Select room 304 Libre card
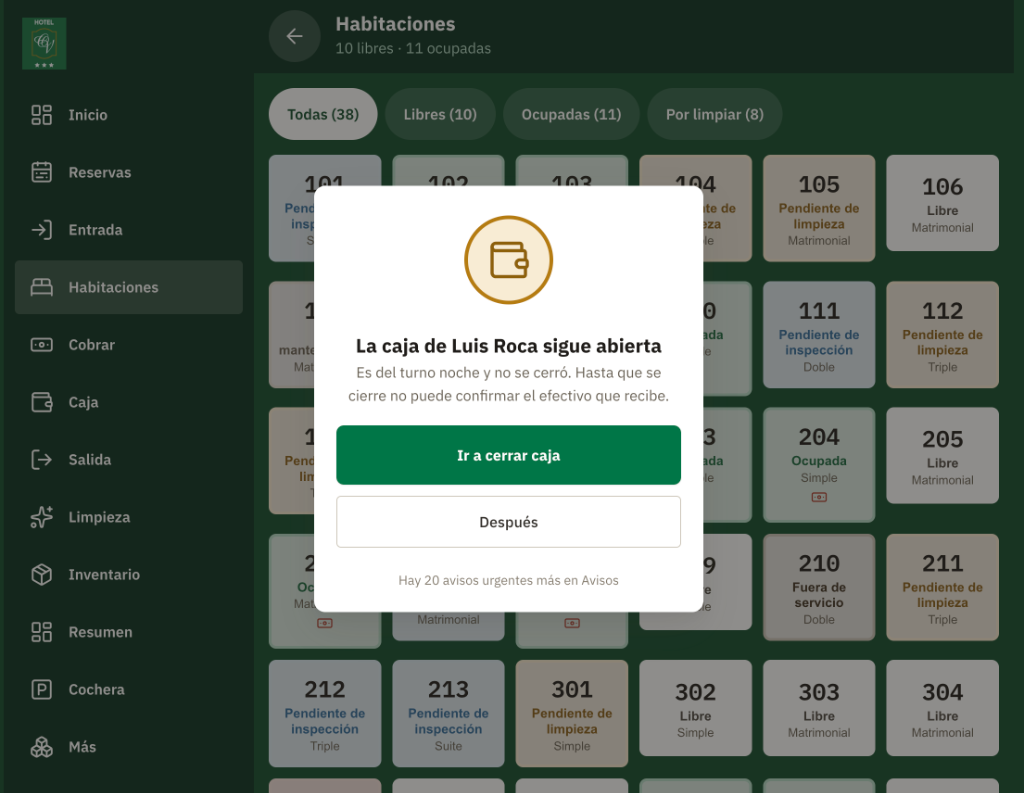Screen dimensions: 1024x793 (x=942, y=708)
